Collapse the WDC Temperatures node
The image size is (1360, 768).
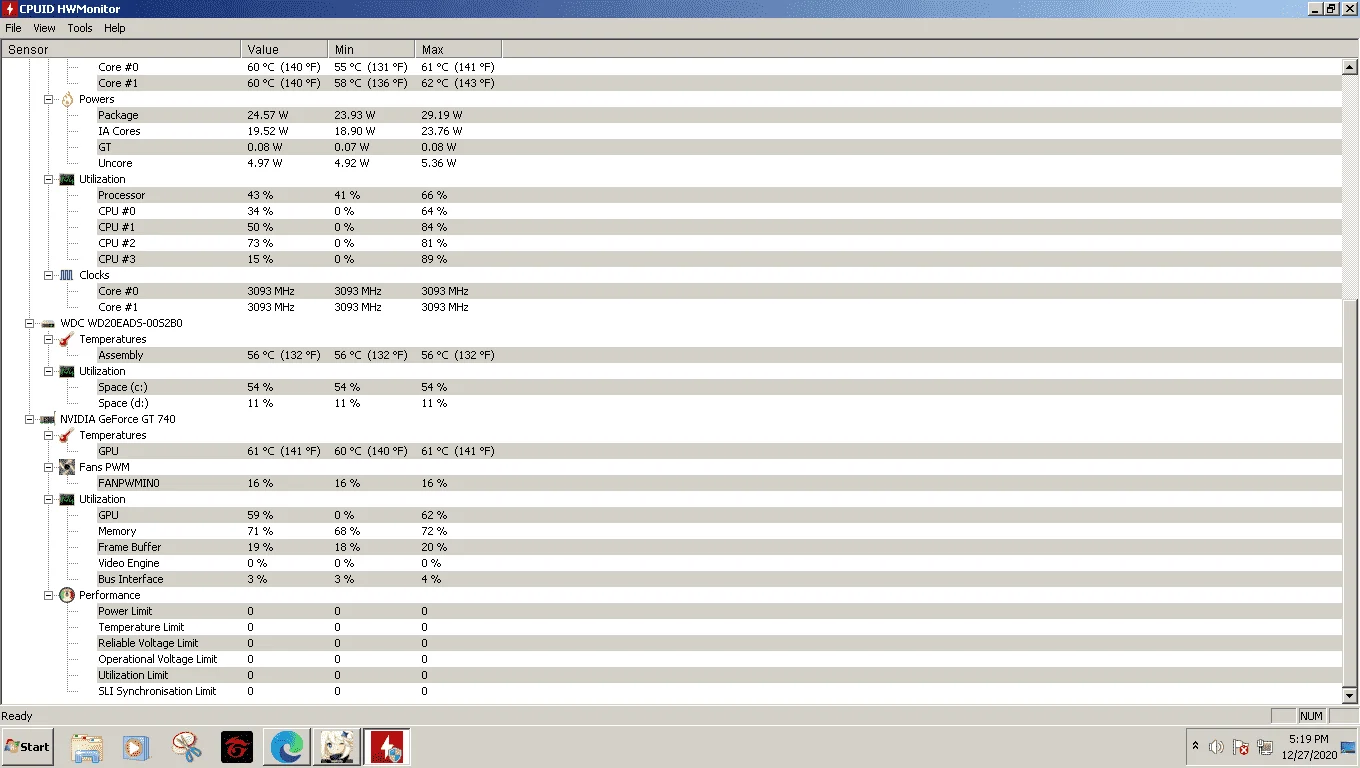click(48, 339)
